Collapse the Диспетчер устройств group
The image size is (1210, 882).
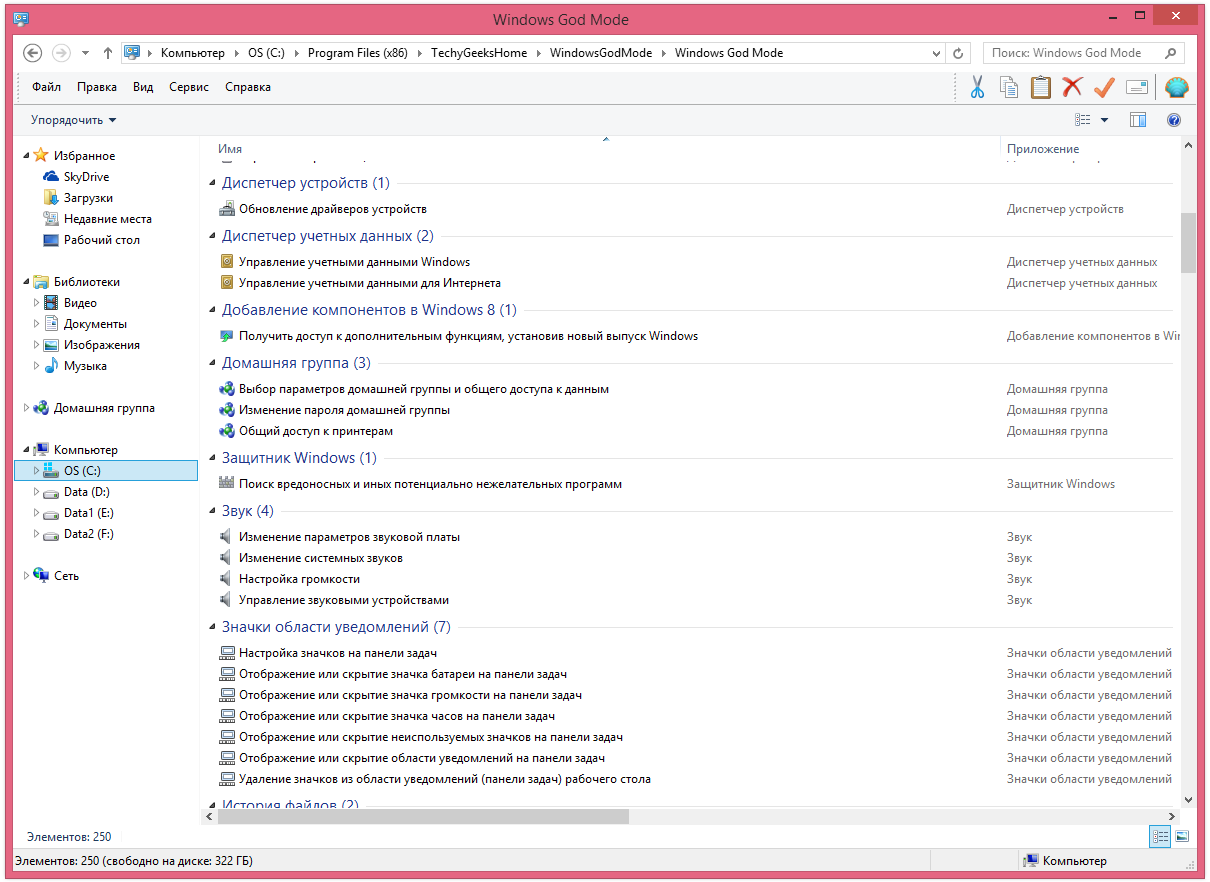point(212,183)
